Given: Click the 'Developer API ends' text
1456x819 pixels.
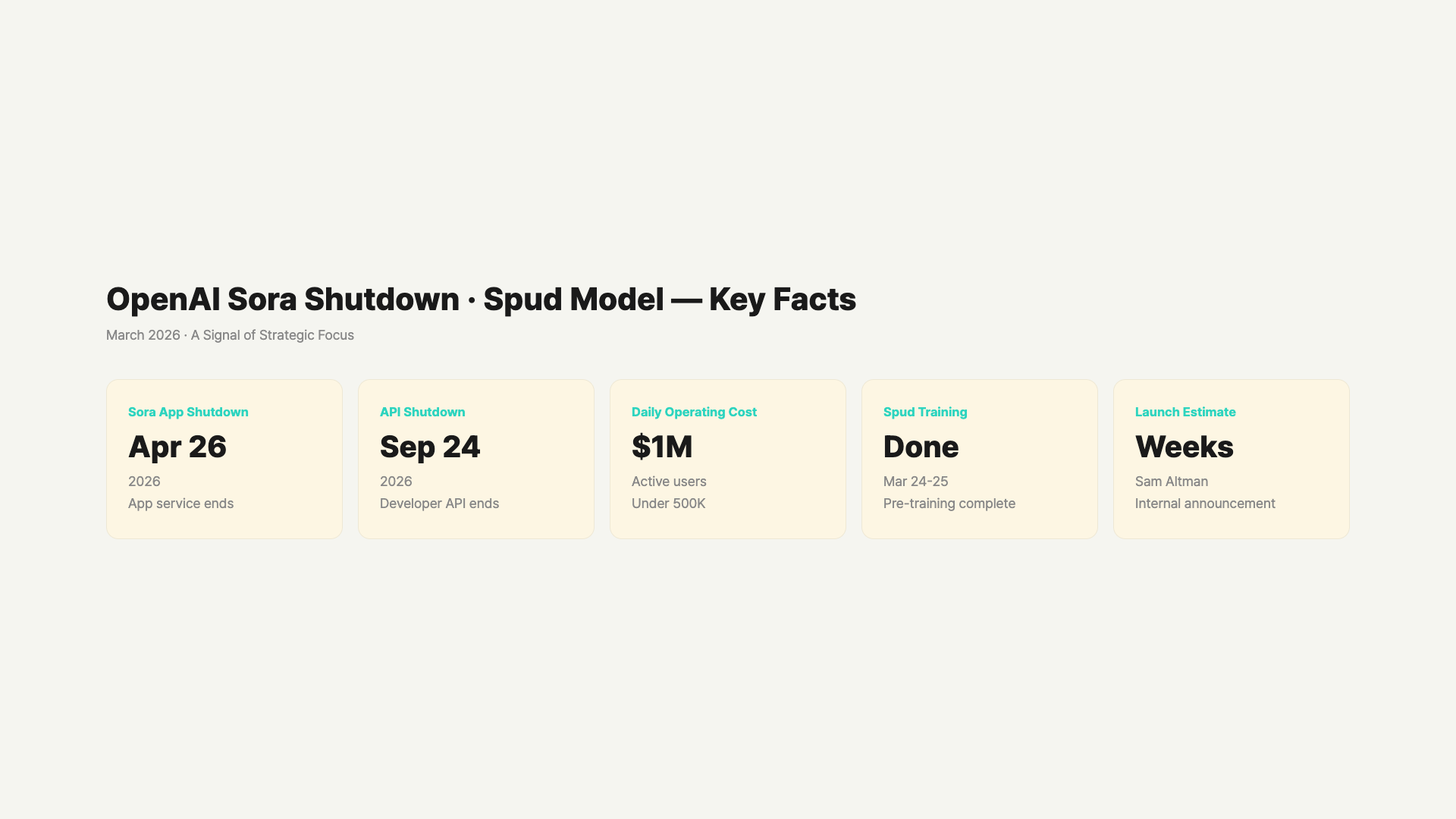Looking at the screenshot, I should (439, 504).
